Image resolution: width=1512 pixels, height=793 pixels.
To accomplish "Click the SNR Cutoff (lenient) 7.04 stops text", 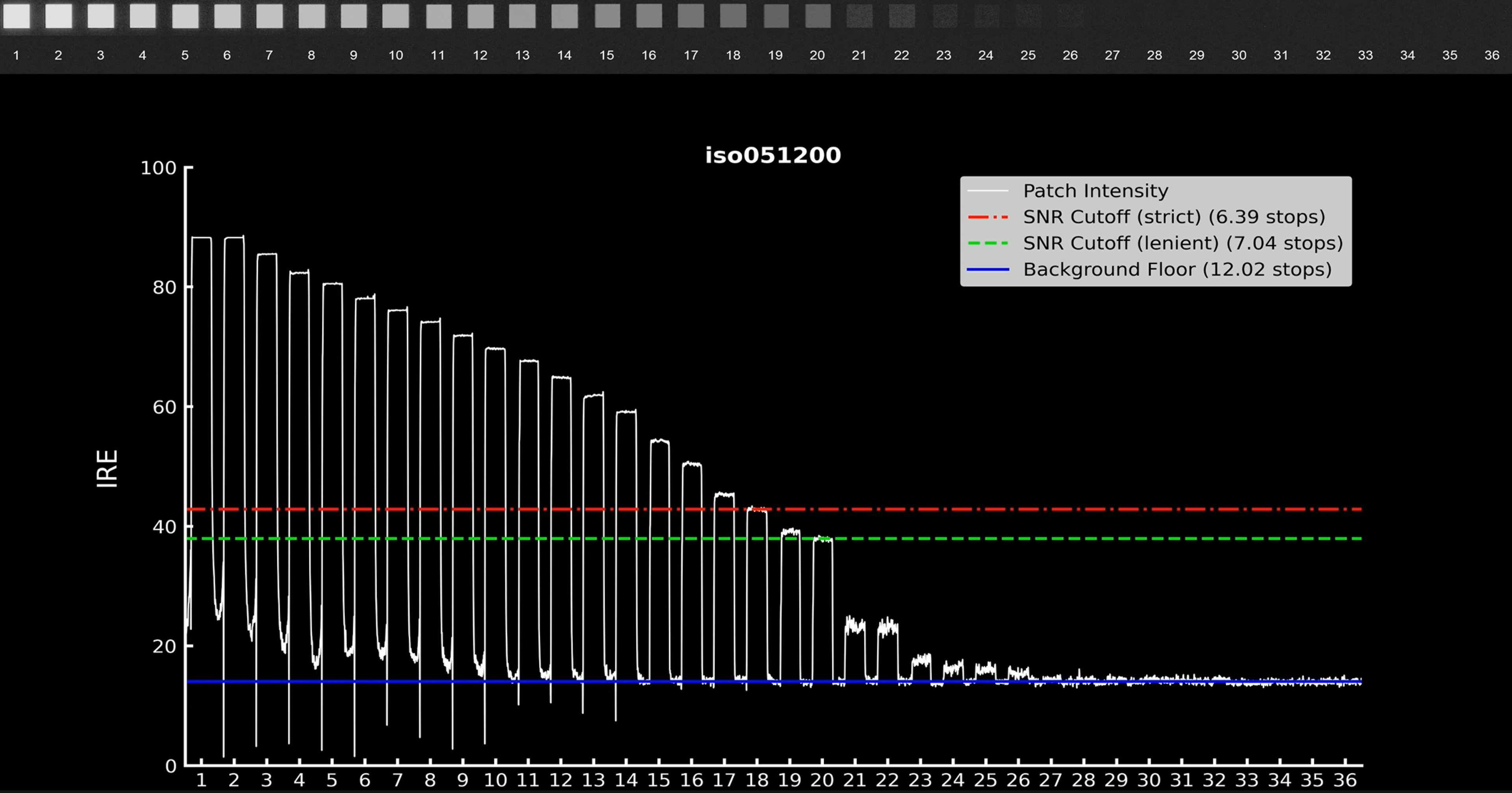I will pos(1183,243).
